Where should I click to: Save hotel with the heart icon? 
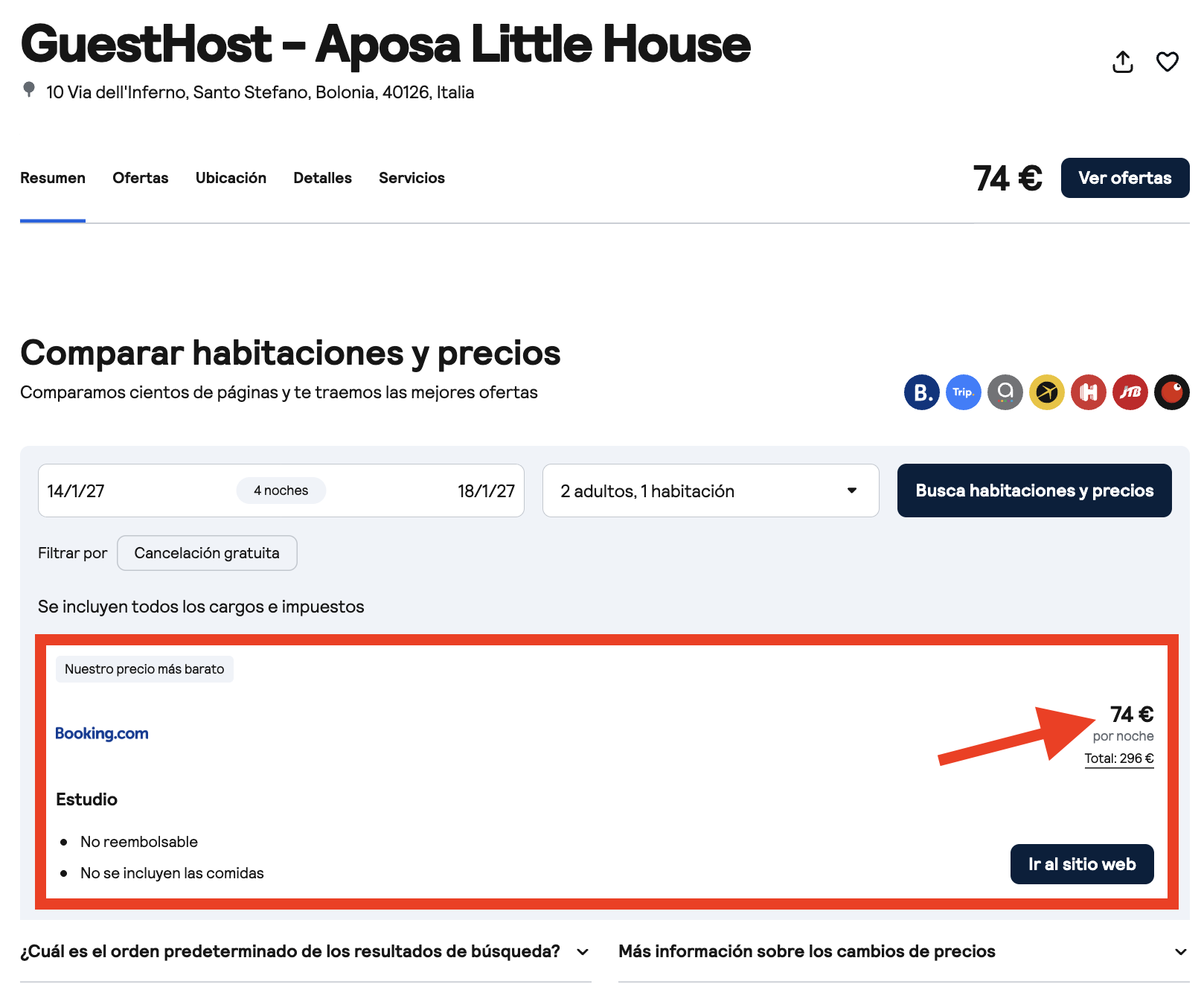coord(1168,62)
